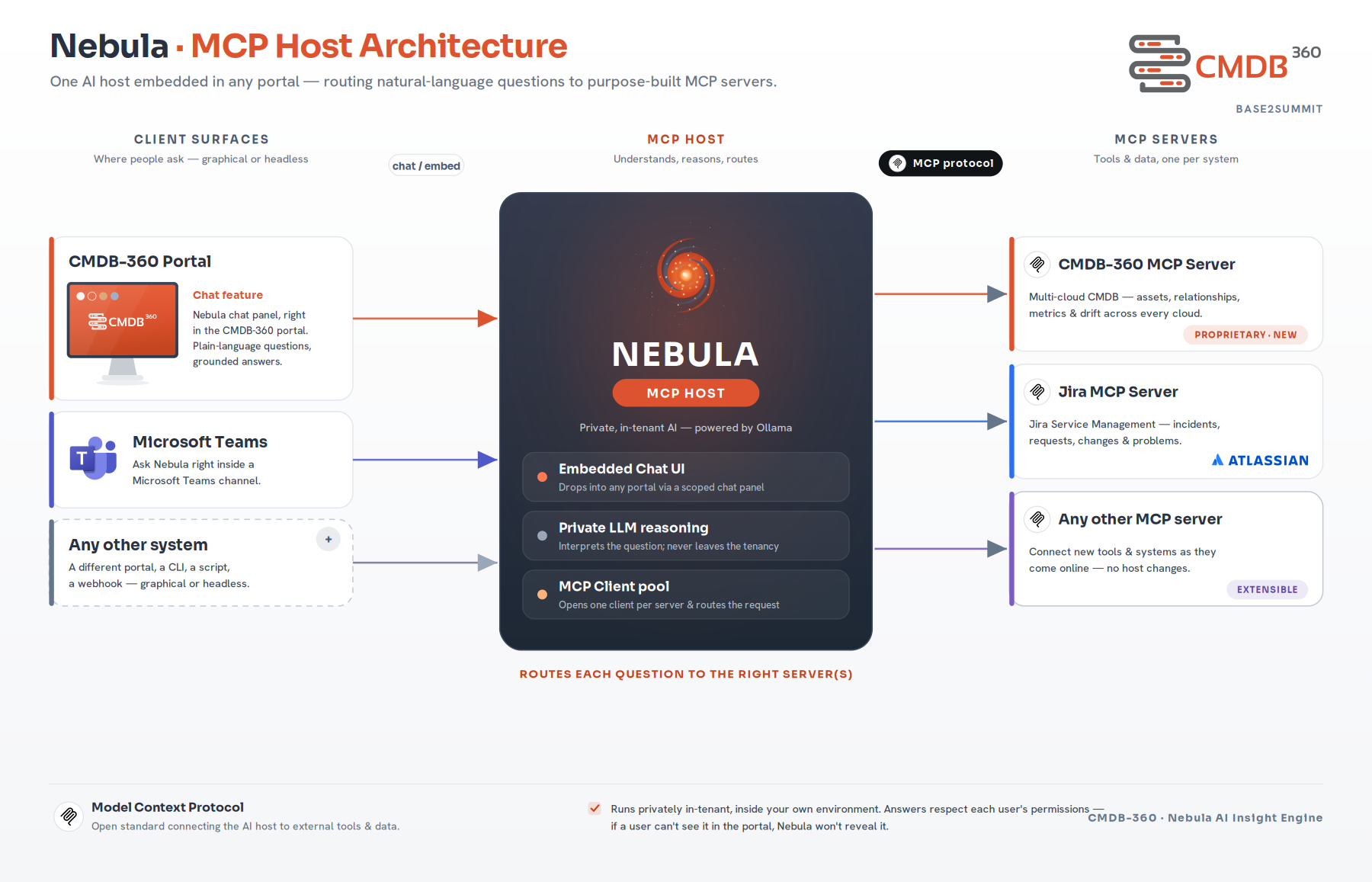
Task: Click the orange dot beside MCP Client pool
Action: pyautogui.click(x=542, y=595)
